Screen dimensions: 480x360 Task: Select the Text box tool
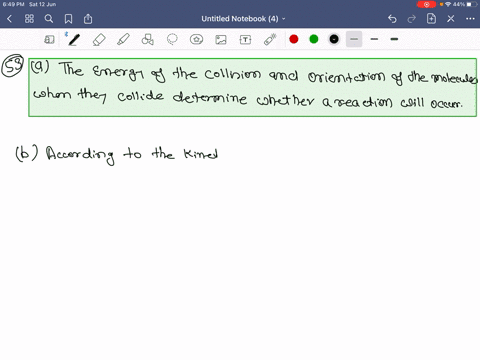pyautogui.click(x=245, y=40)
